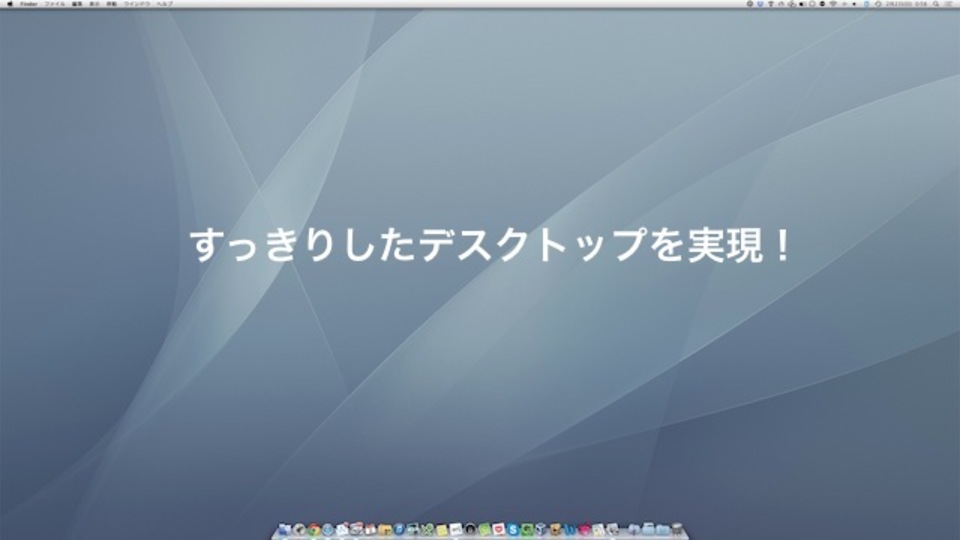Image resolution: width=960 pixels, height=540 pixels.
Task: Open the ヘルプ menu
Action: pyautogui.click(x=164, y=4)
